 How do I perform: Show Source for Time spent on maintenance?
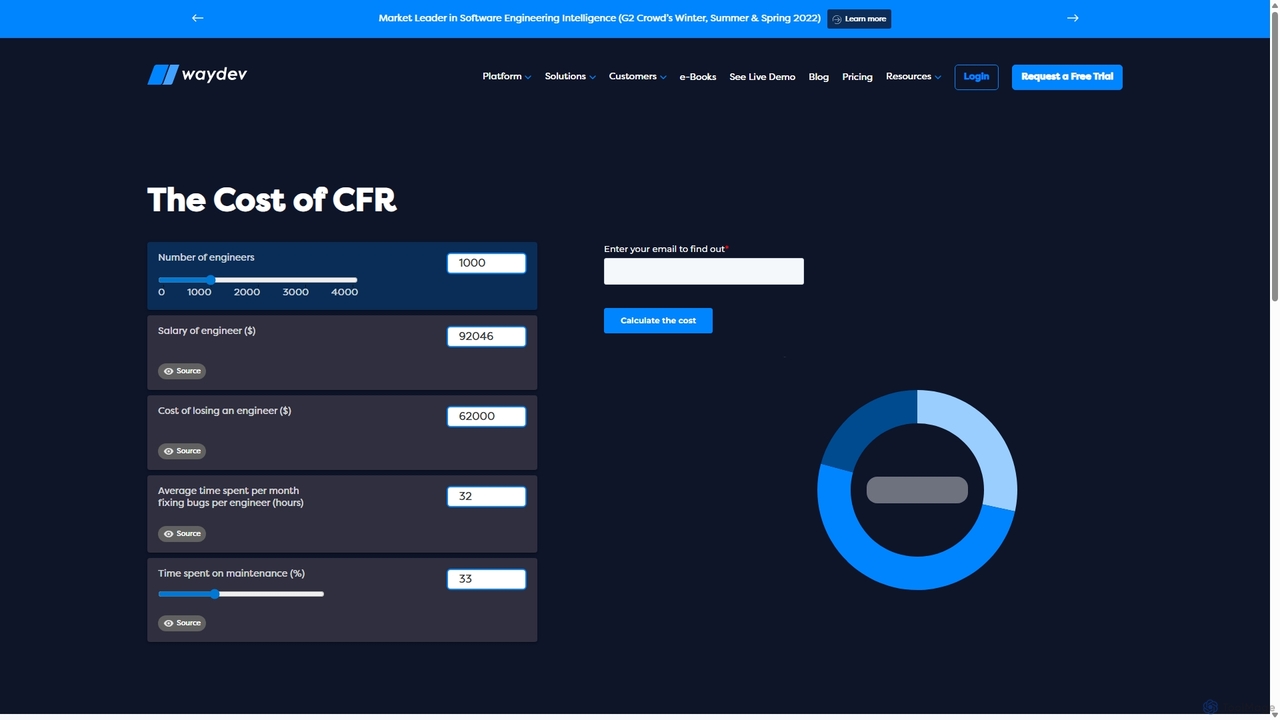(182, 623)
